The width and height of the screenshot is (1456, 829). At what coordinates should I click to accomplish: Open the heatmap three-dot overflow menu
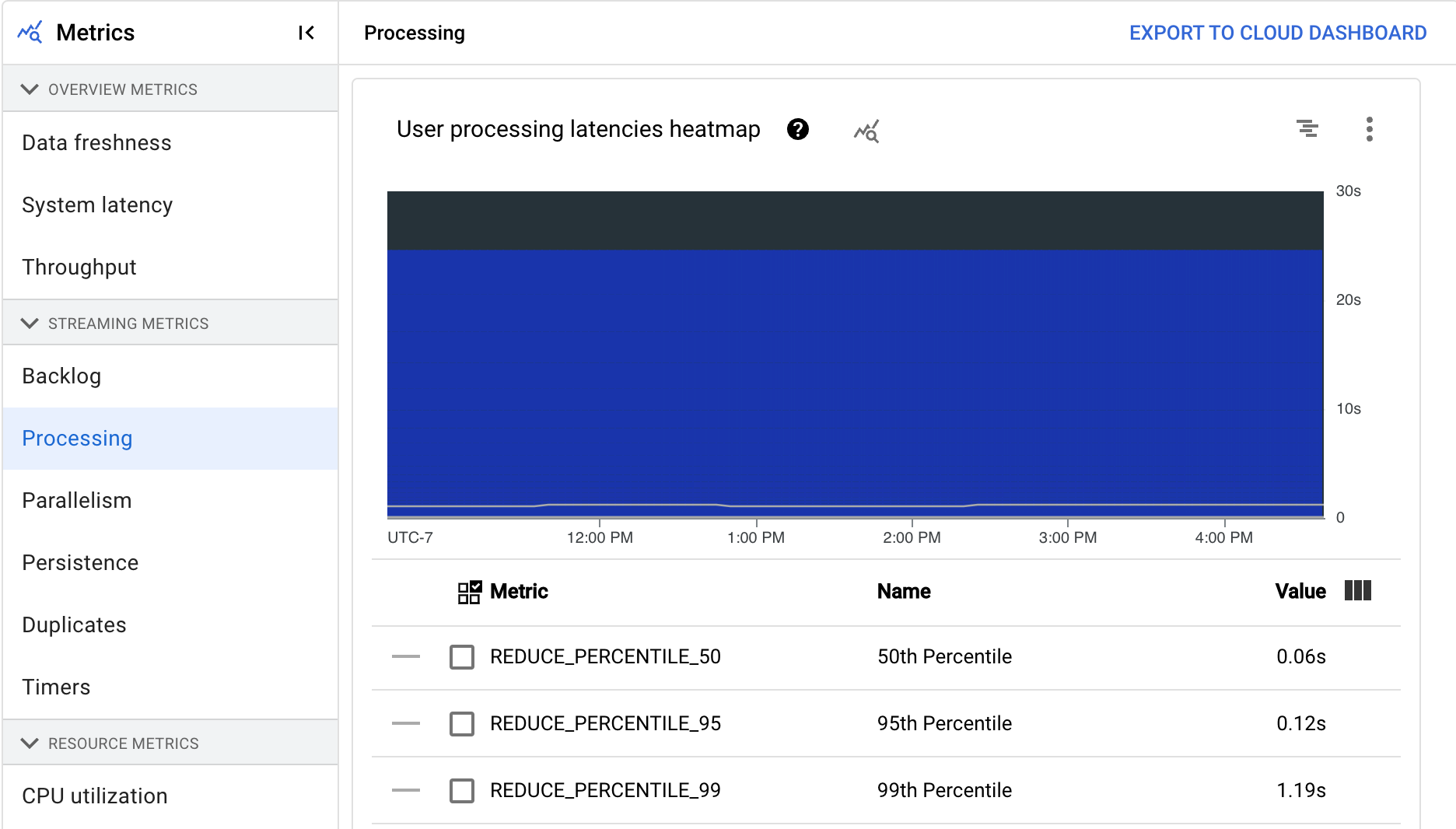click(x=1370, y=129)
